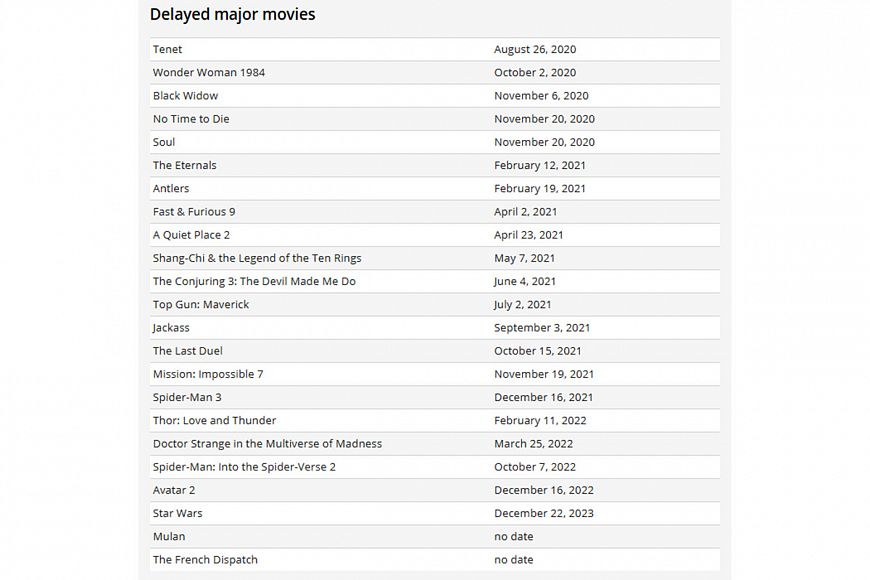Click Top Gun: Maverick title
870x580 pixels.
201,304
